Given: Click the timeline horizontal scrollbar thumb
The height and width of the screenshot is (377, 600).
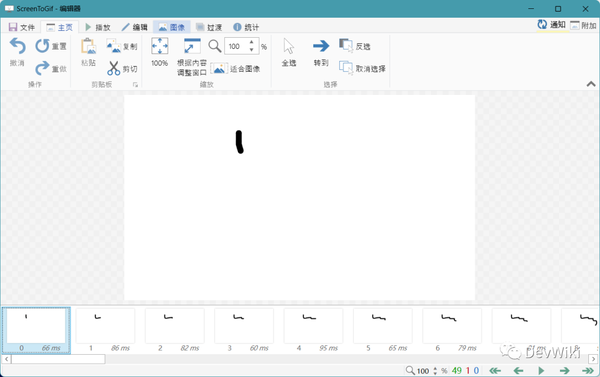Looking at the screenshot, I should pos(58,359).
